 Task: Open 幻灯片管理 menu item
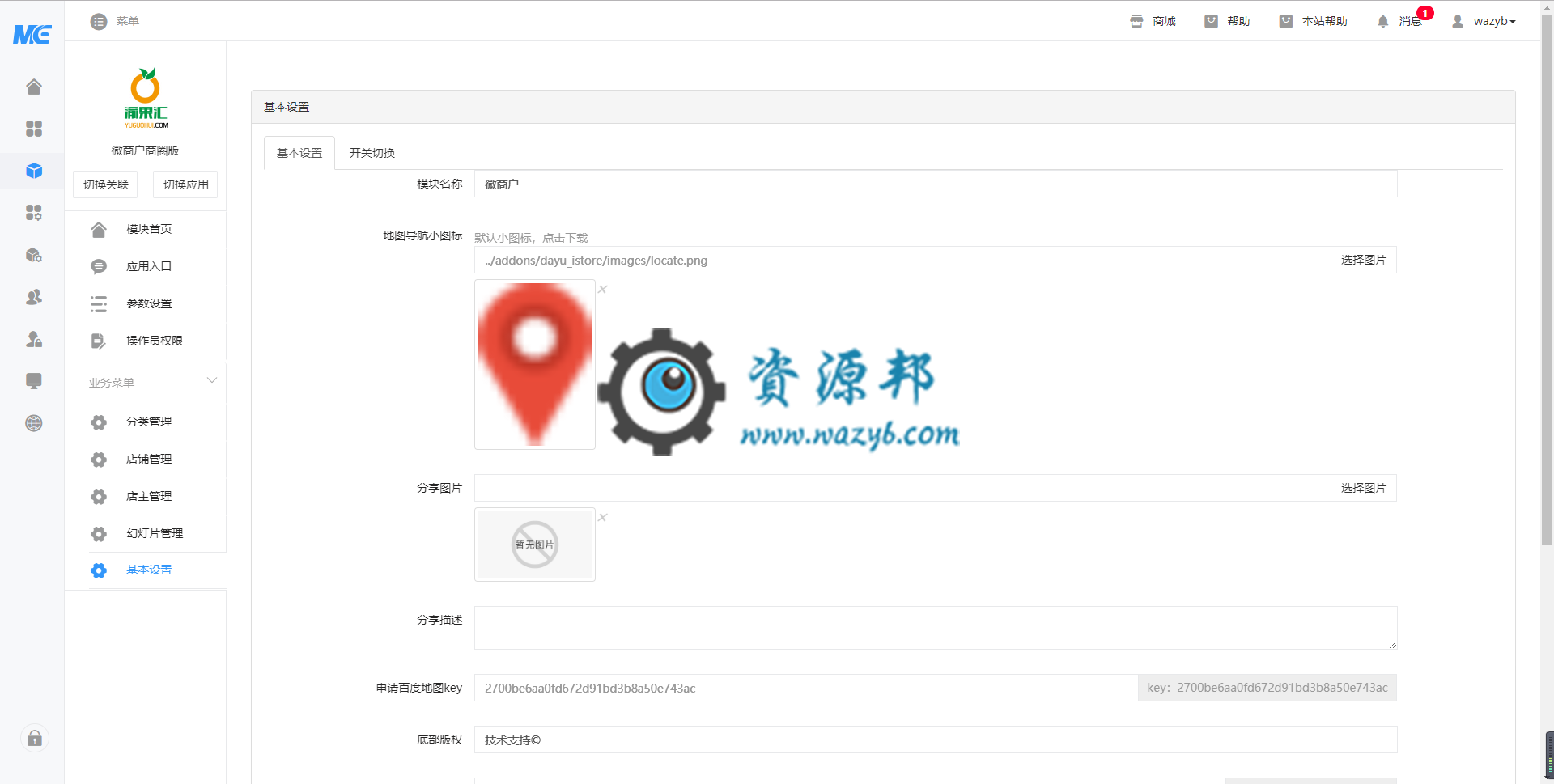(146, 533)
